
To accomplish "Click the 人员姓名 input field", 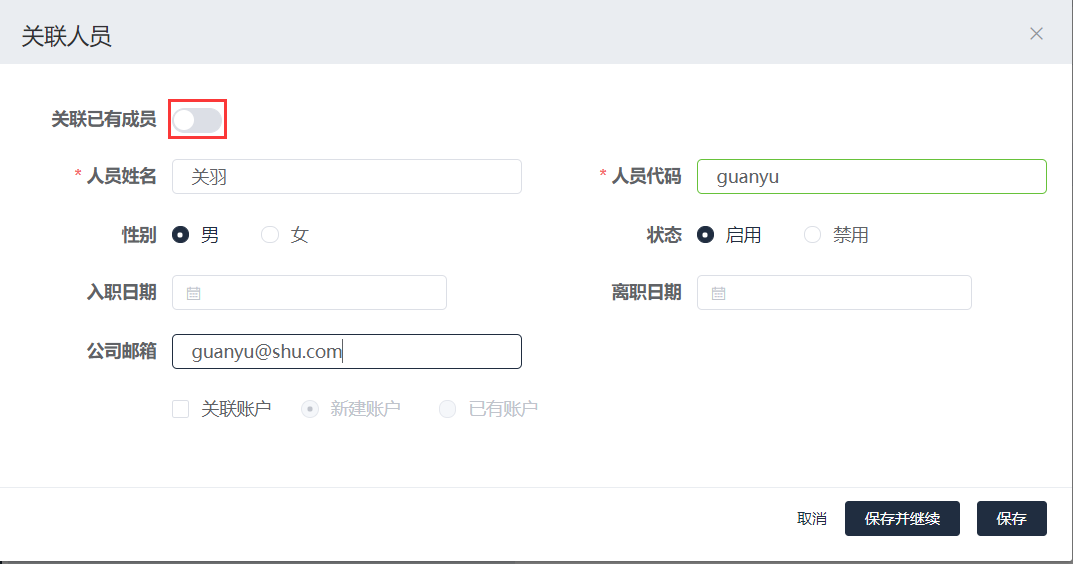I will [x=347, y=177].
